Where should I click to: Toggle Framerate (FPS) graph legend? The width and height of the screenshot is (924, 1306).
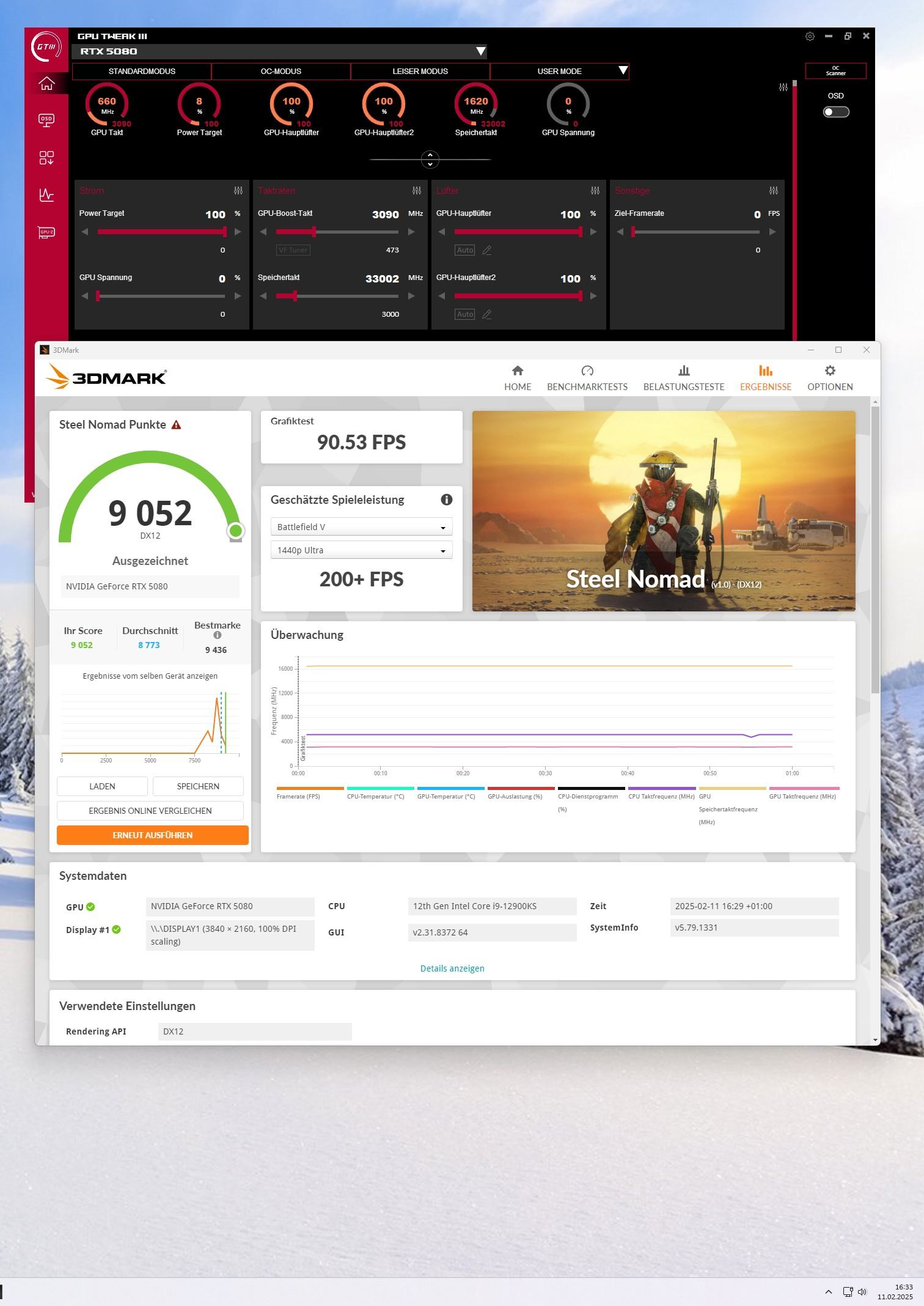(x=310, y=793)
